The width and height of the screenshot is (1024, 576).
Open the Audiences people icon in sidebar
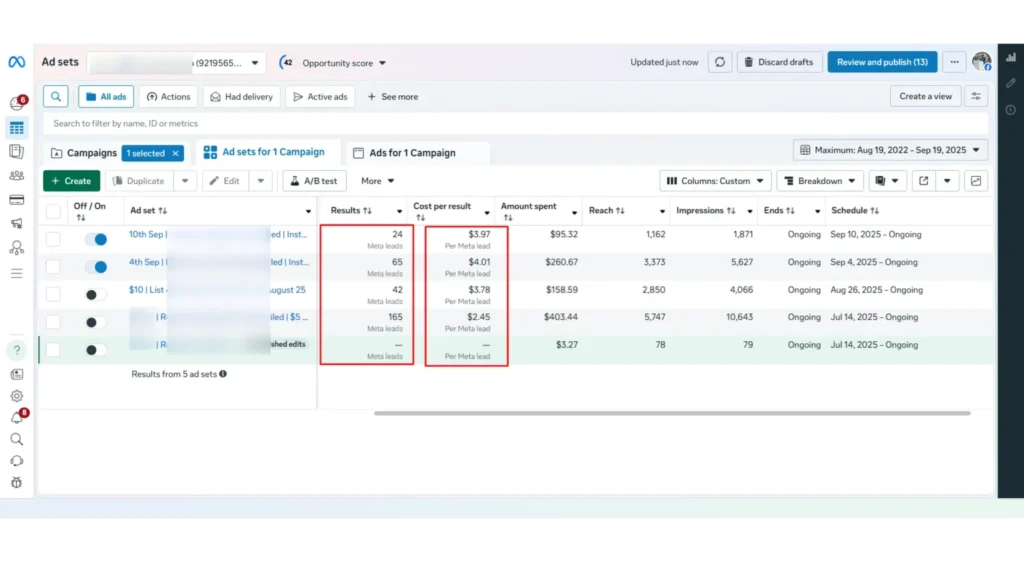click(x=17, y=176)
